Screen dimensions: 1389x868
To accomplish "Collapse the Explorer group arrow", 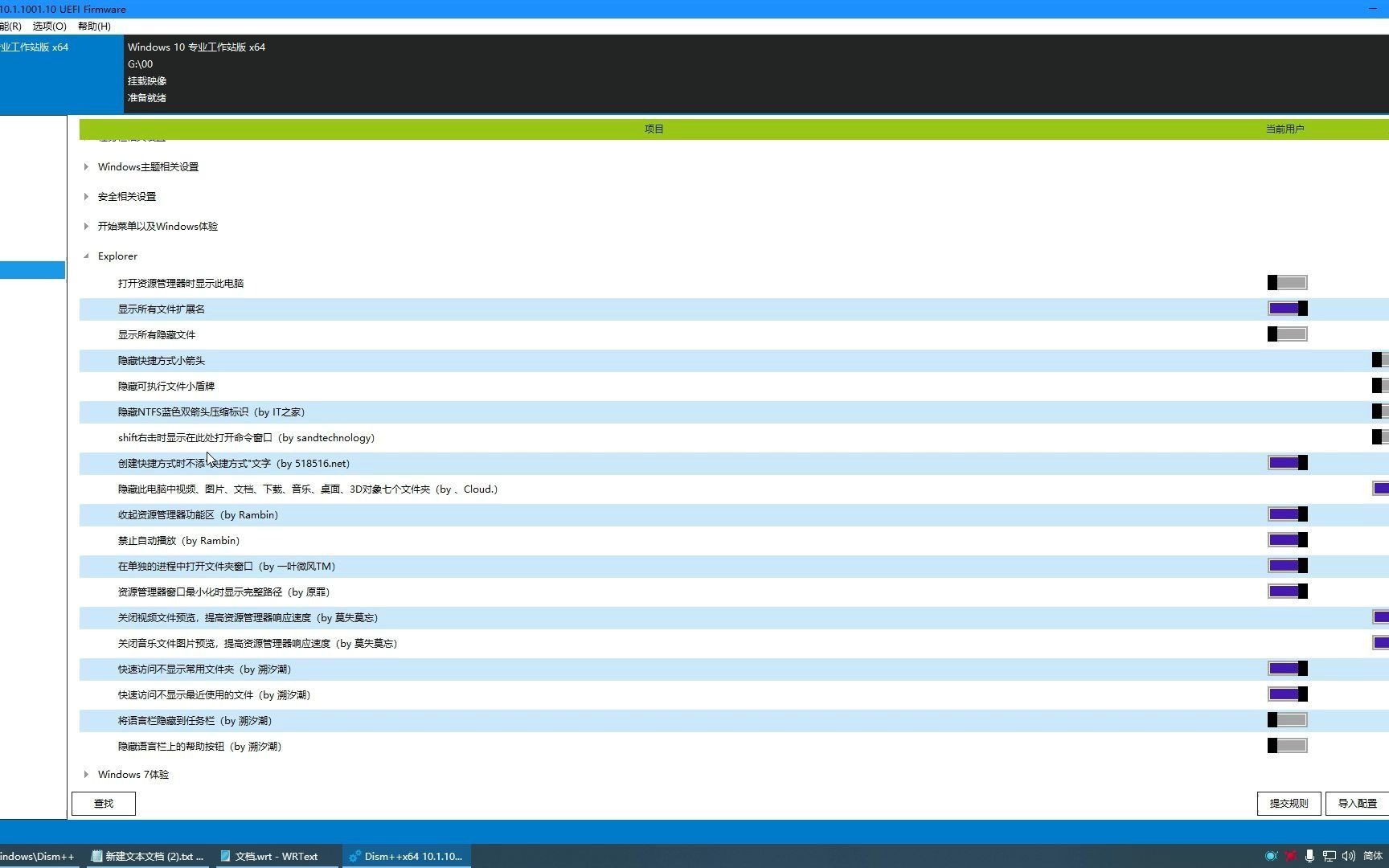I will [86, 256].
